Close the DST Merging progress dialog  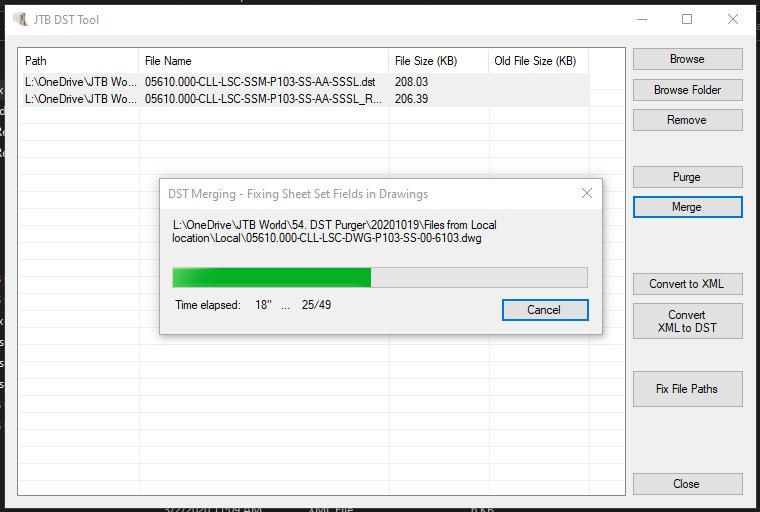(586, 193)
